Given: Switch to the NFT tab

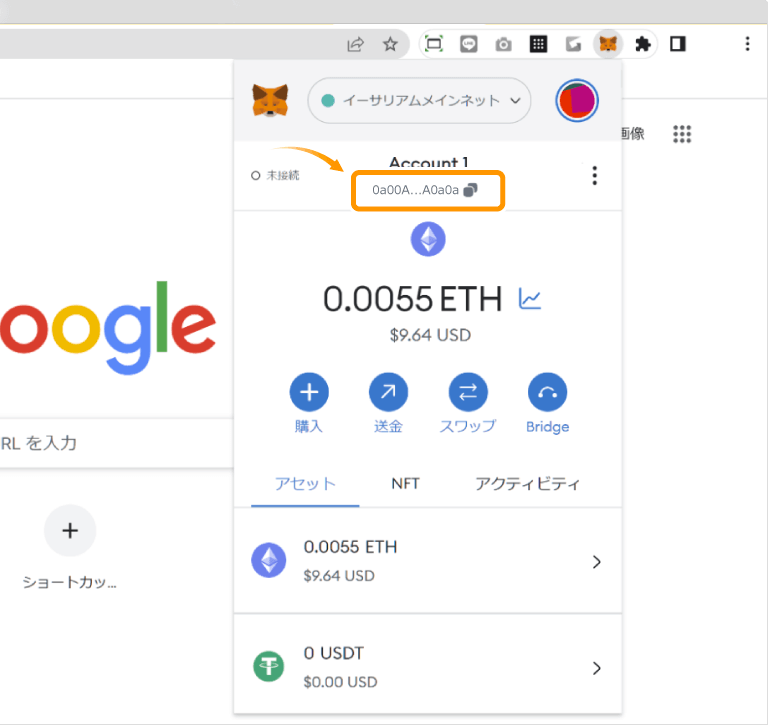Looking at the screenshot, I should 406,484.
